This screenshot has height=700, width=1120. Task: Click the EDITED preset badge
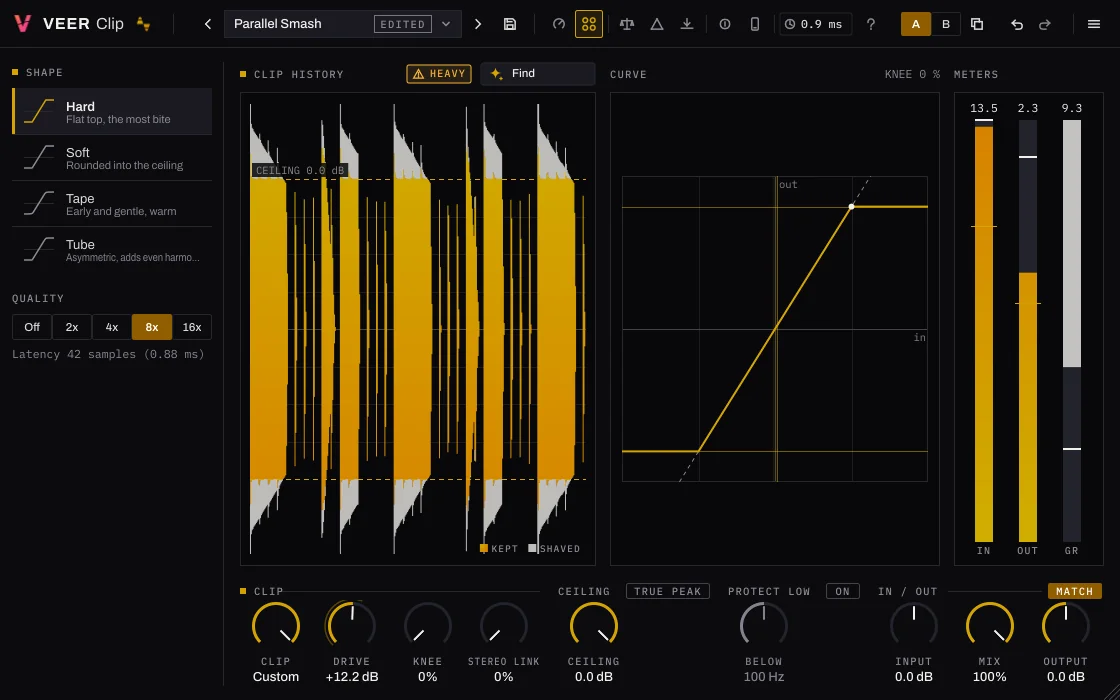[x=403, y=24]
